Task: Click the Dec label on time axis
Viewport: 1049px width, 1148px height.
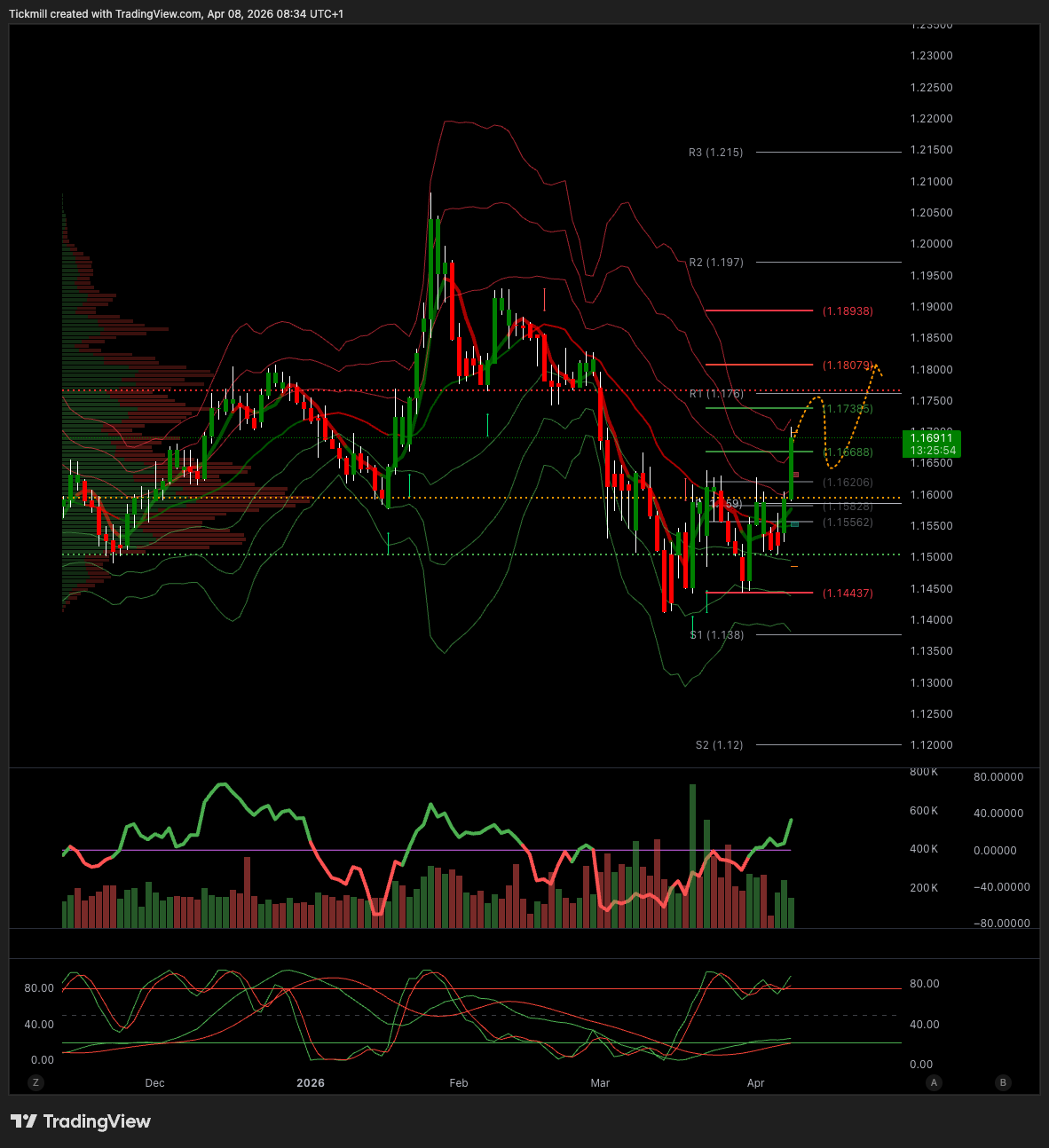Action: pyautogui.click(x=154, y=1083)
